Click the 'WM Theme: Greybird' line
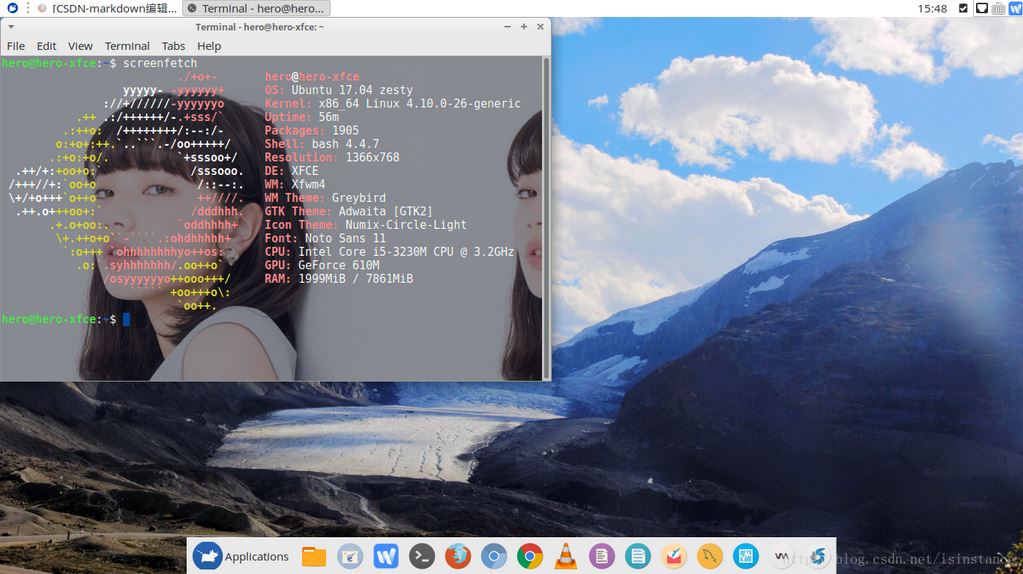Viewport: 1023px width, 574px height. click(x=325, y=198)
